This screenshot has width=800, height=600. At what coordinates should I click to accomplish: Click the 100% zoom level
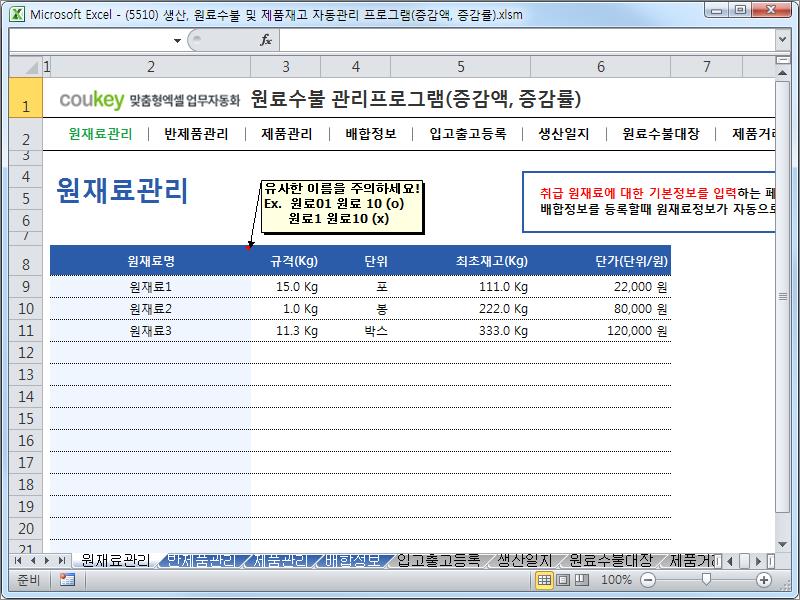click(x=616, y=580)
